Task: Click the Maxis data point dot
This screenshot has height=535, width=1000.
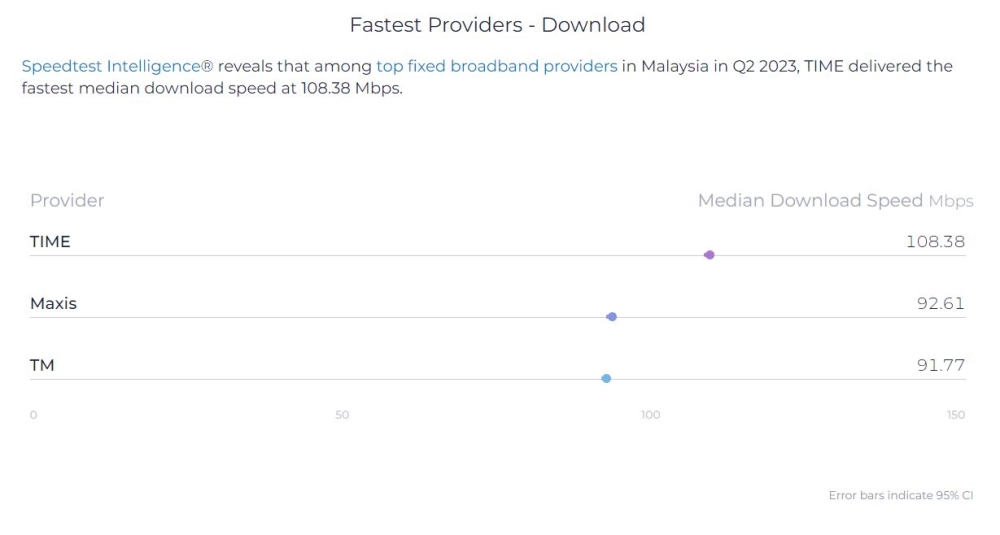Action: pos(612,317)
